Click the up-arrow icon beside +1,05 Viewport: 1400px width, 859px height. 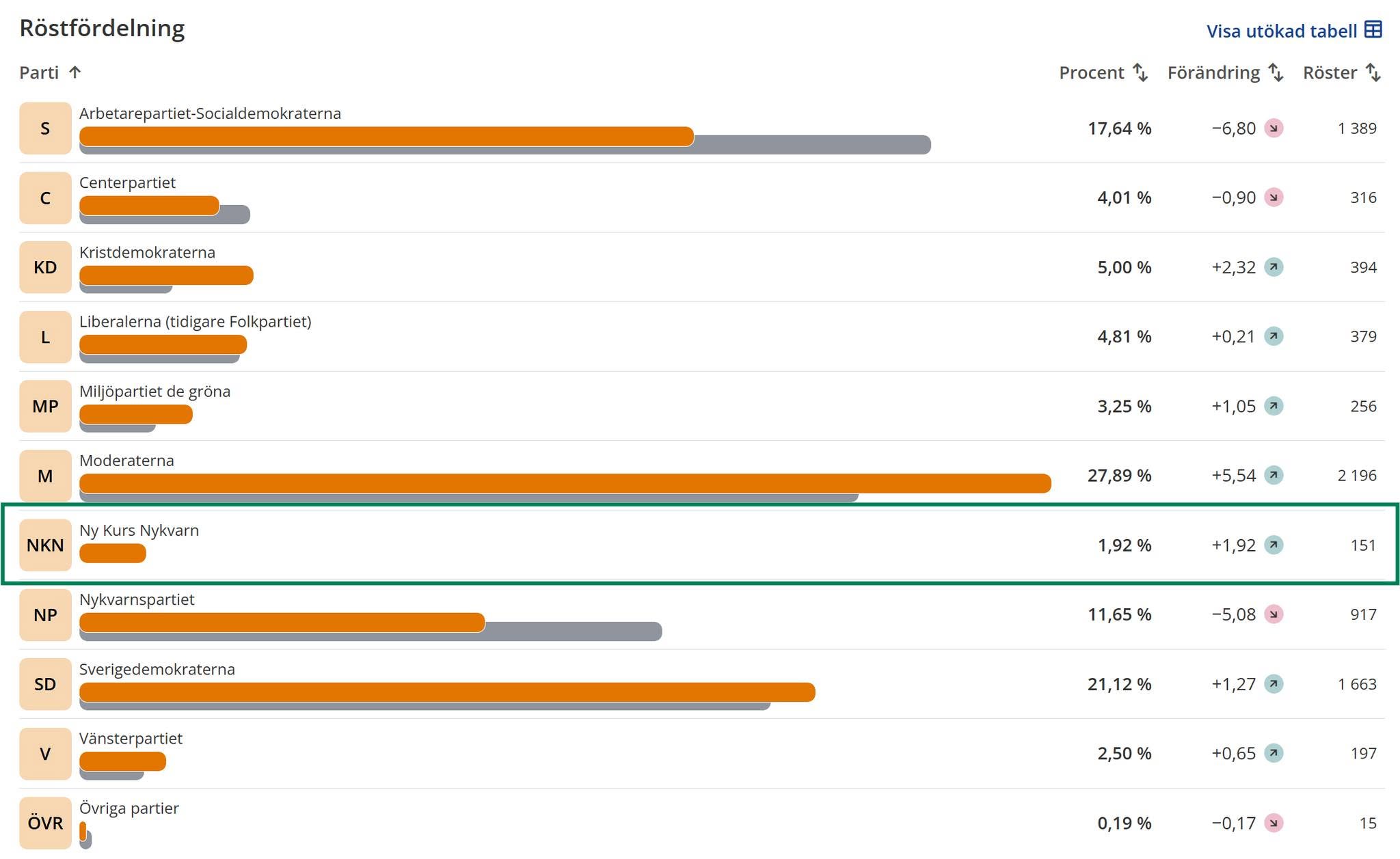pyautogui.click(x=1274, y=406)
